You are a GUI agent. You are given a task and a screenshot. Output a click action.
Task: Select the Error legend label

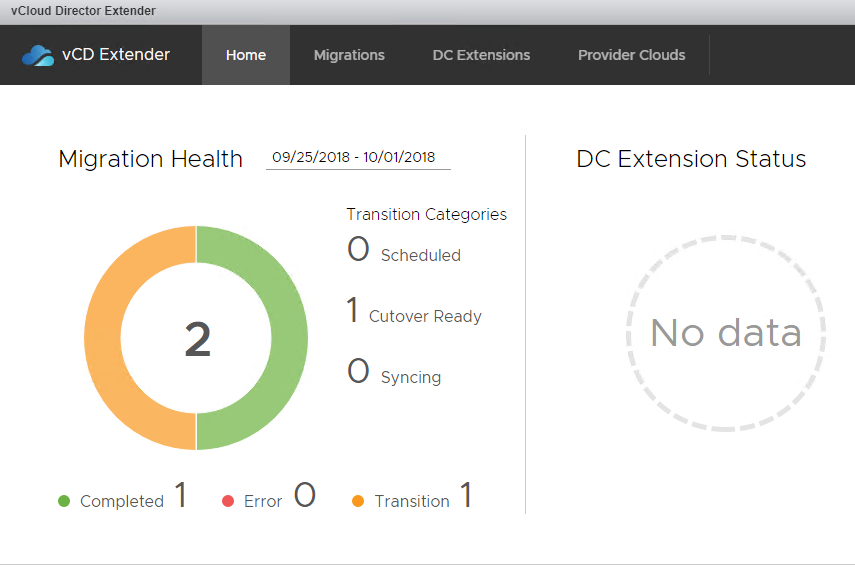(x=263, y=501)
